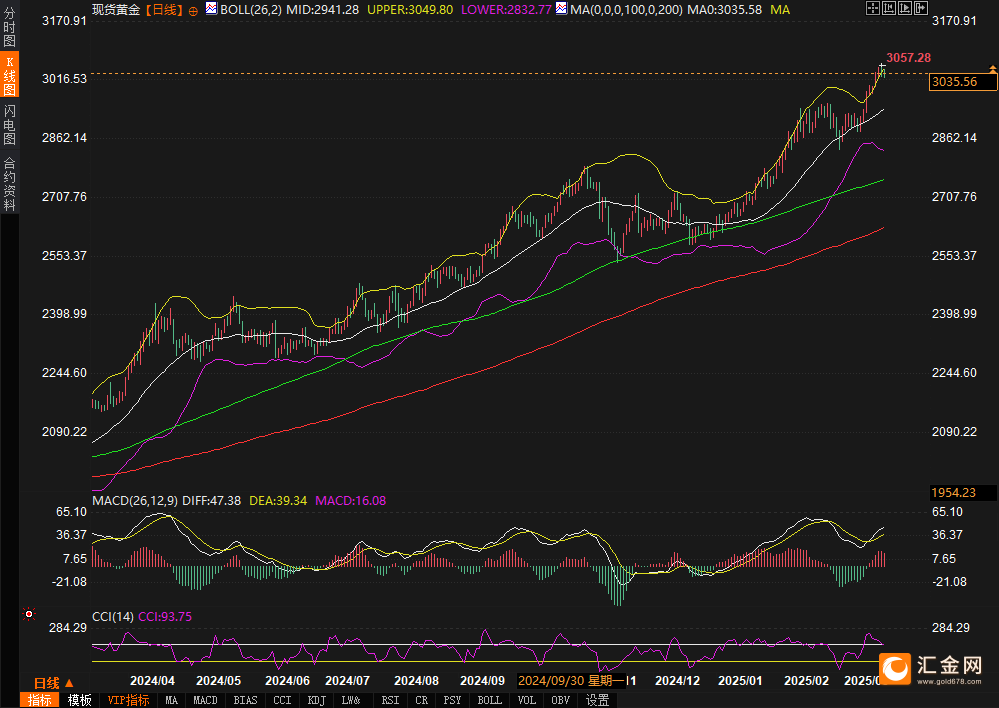
Task: Click the MACD:16.08 value
Action: tap(350, 500)
